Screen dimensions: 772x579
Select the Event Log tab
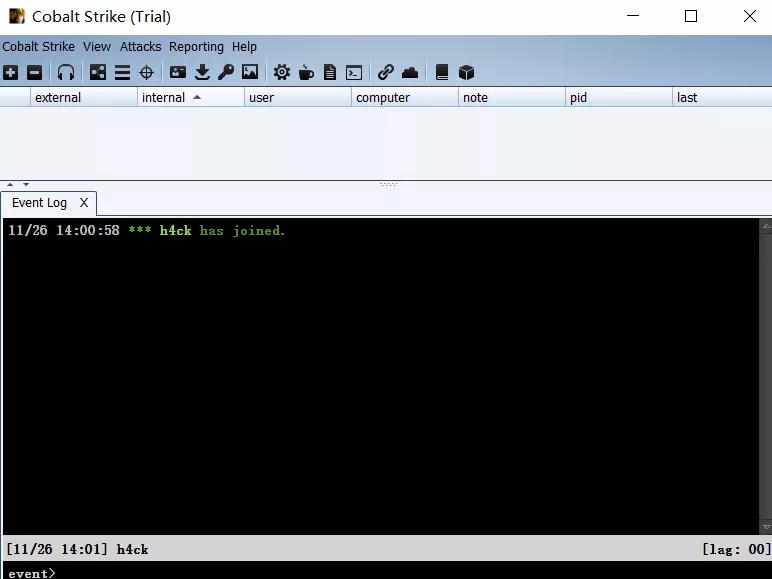click(39, 203)
